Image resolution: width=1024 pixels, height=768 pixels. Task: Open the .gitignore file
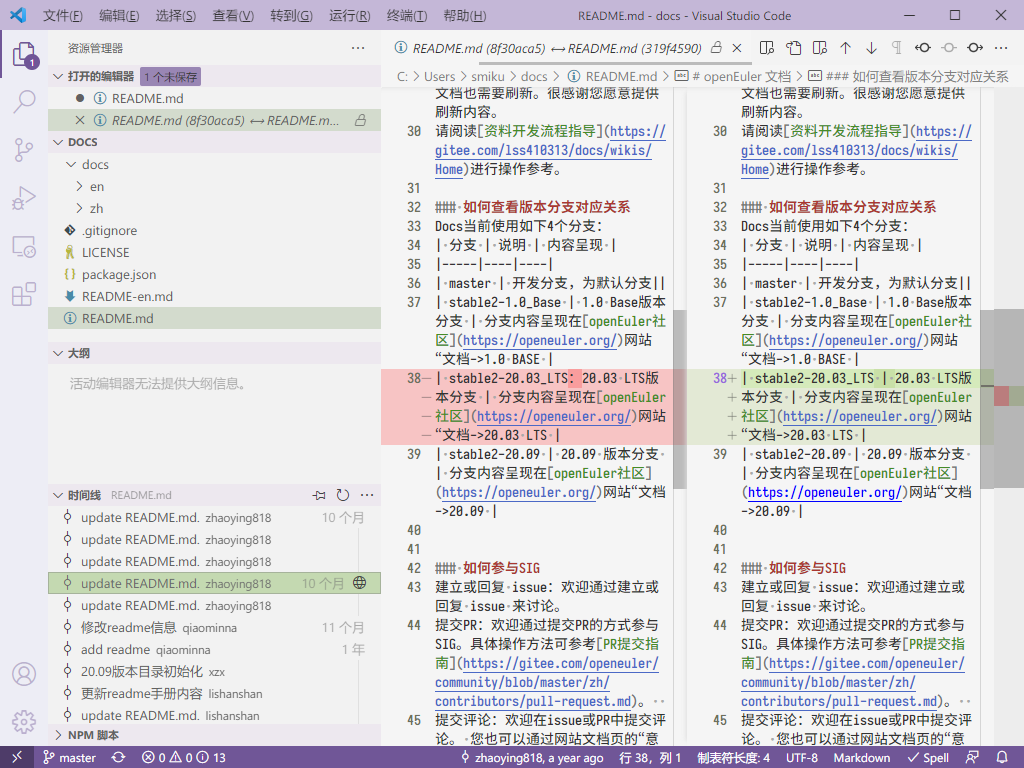(x=214, y=231)
